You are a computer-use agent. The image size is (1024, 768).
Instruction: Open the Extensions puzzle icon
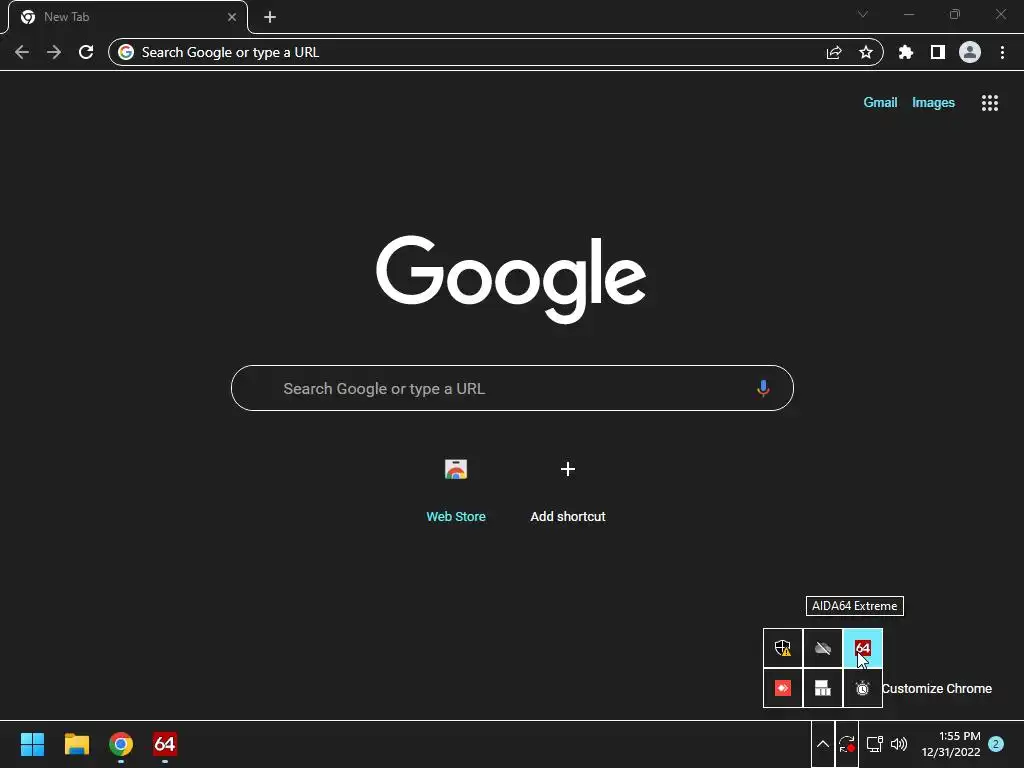coord(906,52)
